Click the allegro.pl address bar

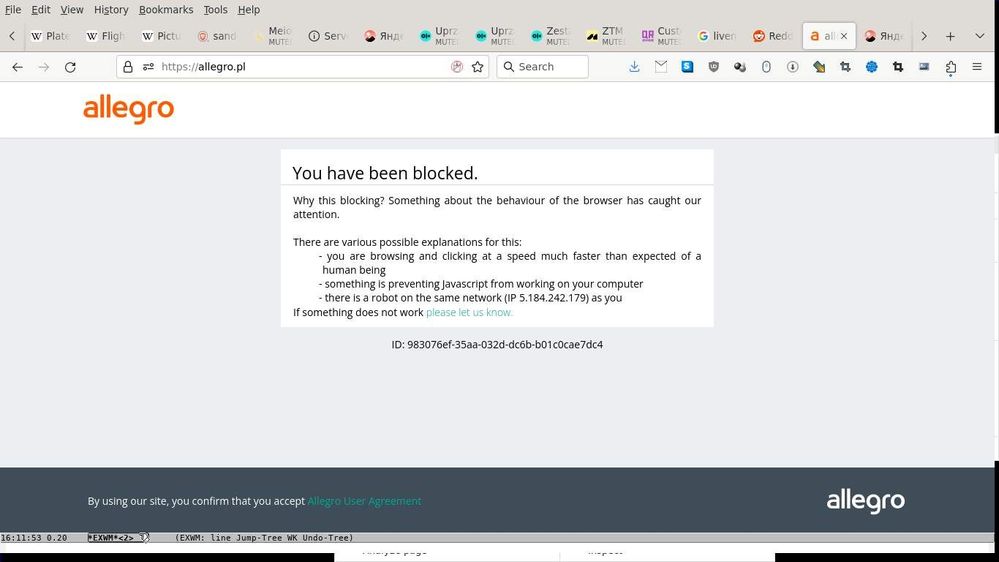[303, 67]
